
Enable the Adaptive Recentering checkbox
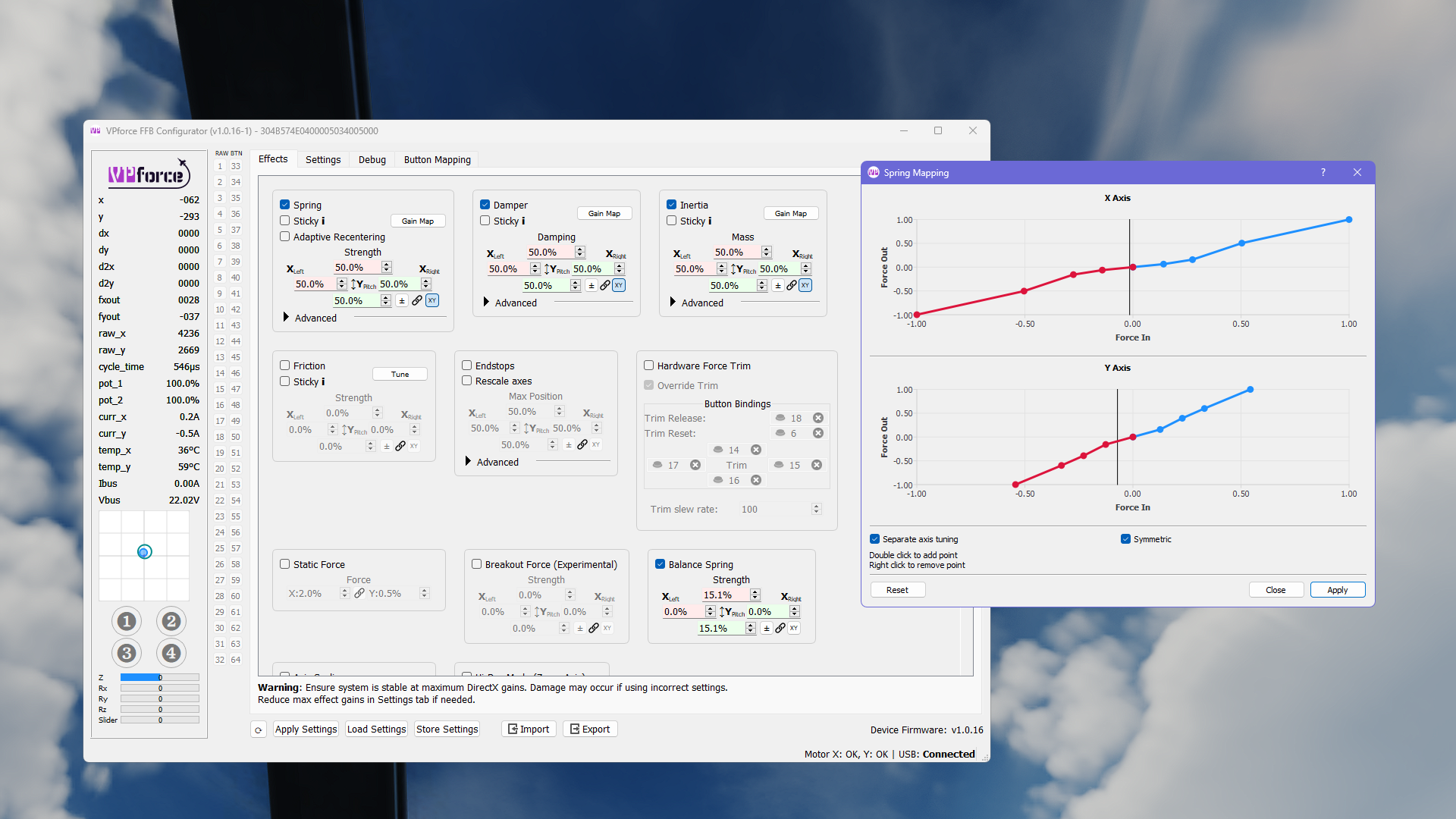[x=285, y=237]
